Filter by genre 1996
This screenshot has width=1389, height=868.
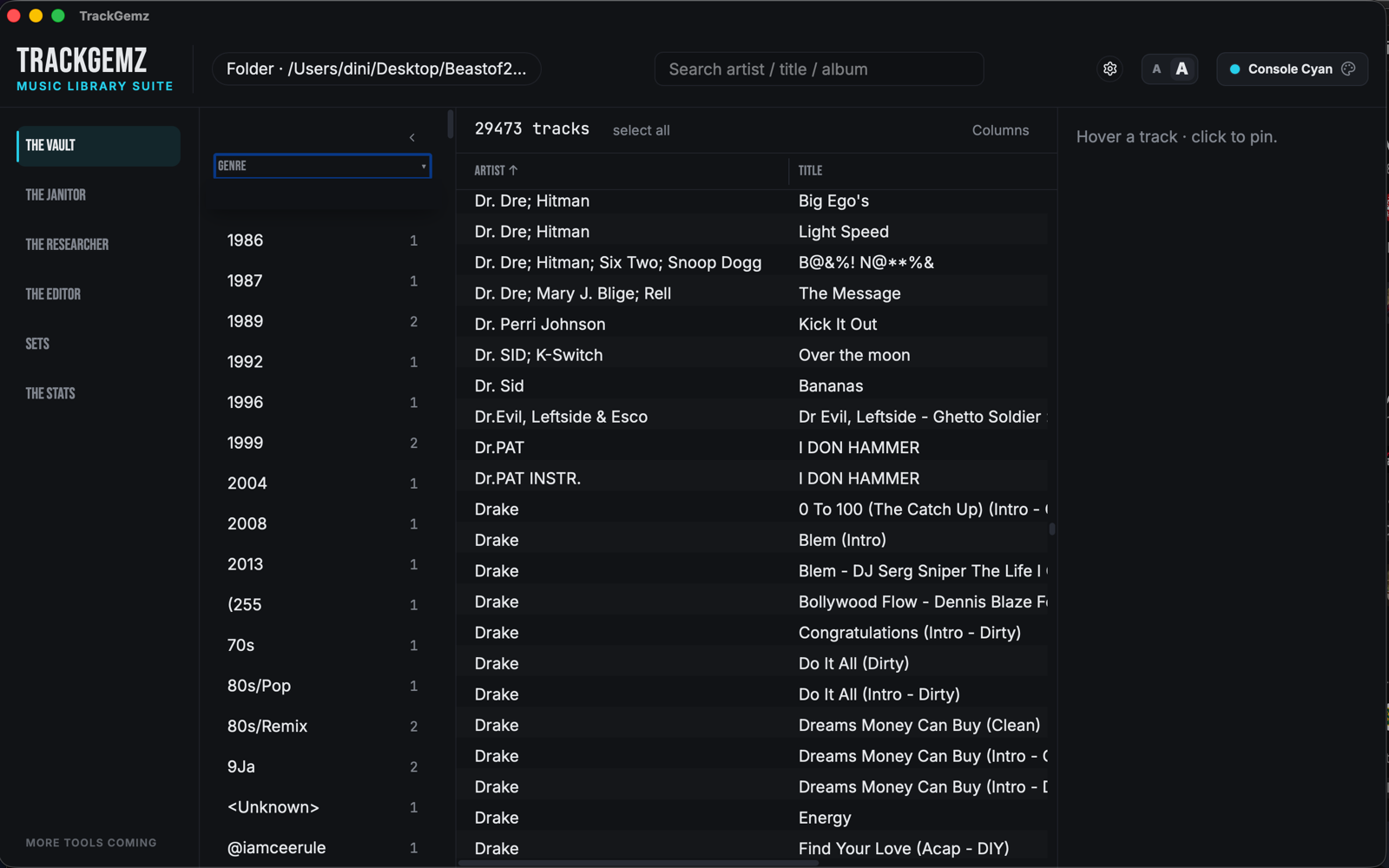[x=322, y=402]
